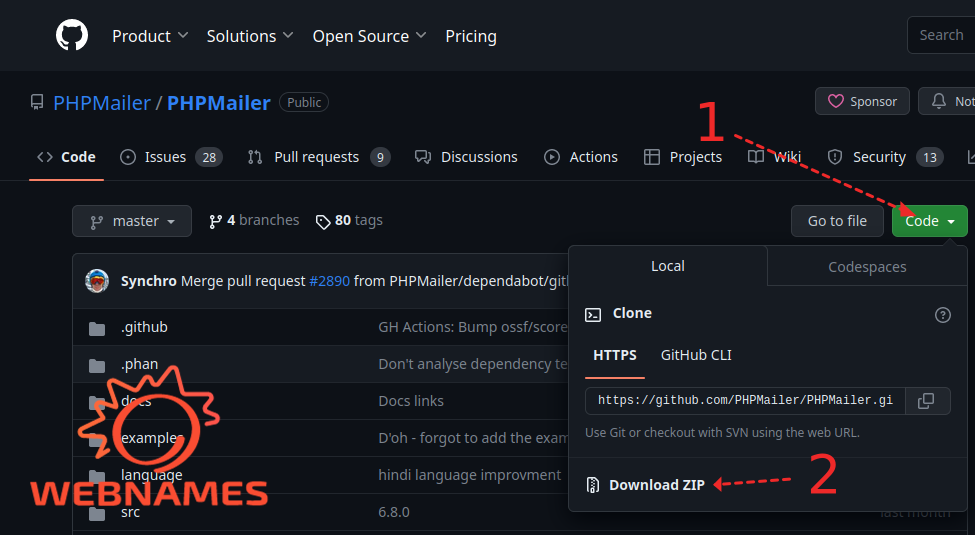This screenshot has height=535, width=975.
Task: Open the 'Docs links' commit message
Action: click(411, 401)
